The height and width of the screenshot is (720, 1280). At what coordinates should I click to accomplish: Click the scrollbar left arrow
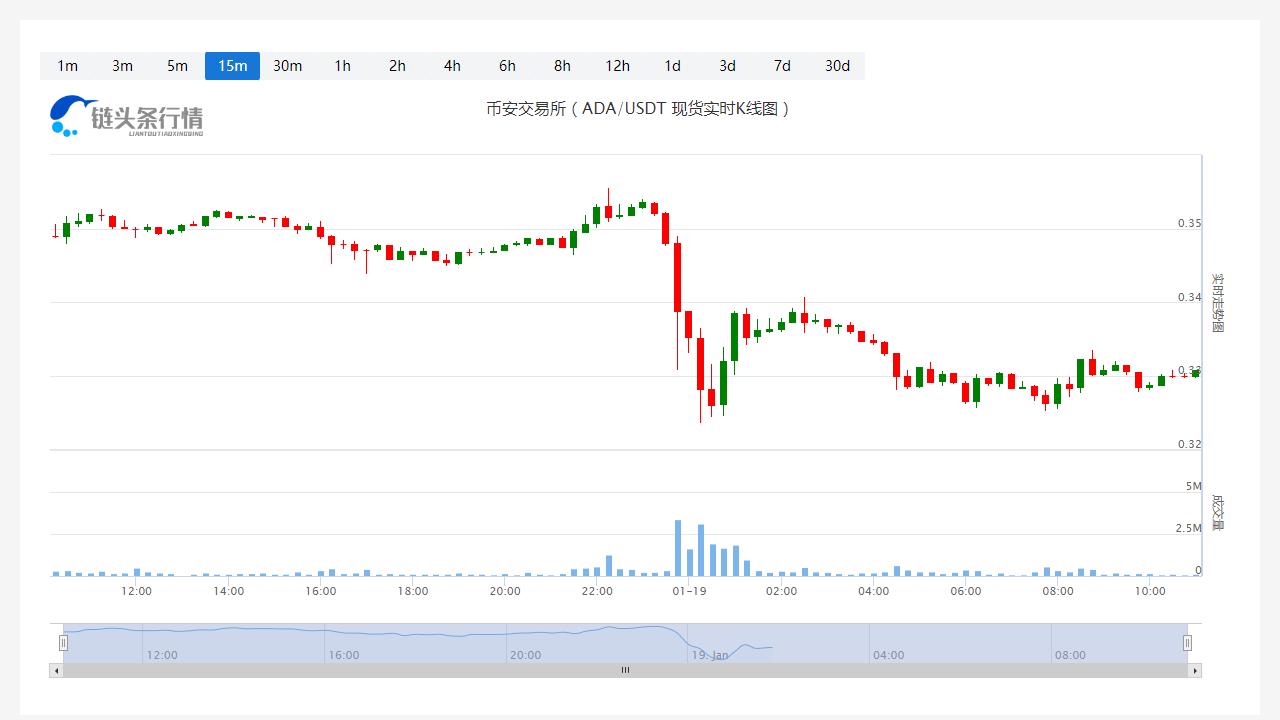point(56,671)
